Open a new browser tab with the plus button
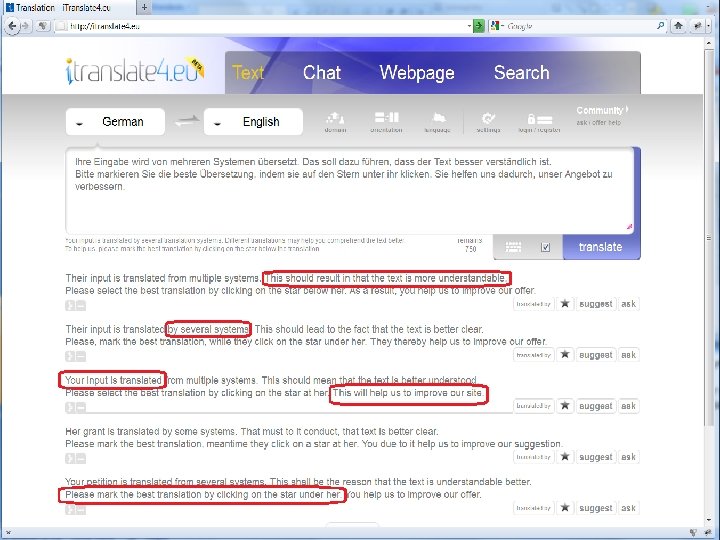720x540 pixels. tap(144, 7)
